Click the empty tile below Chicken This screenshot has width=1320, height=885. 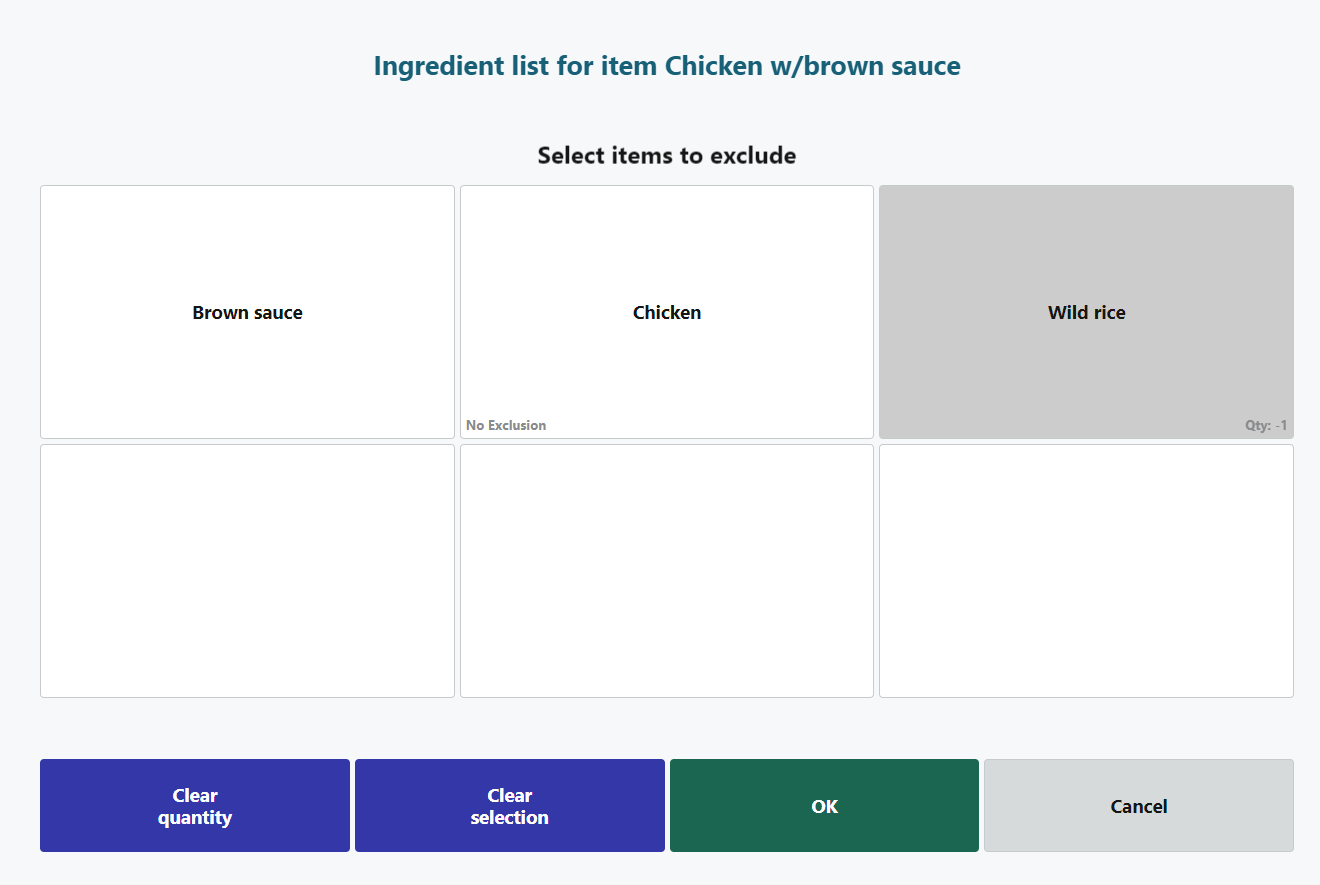667,571
